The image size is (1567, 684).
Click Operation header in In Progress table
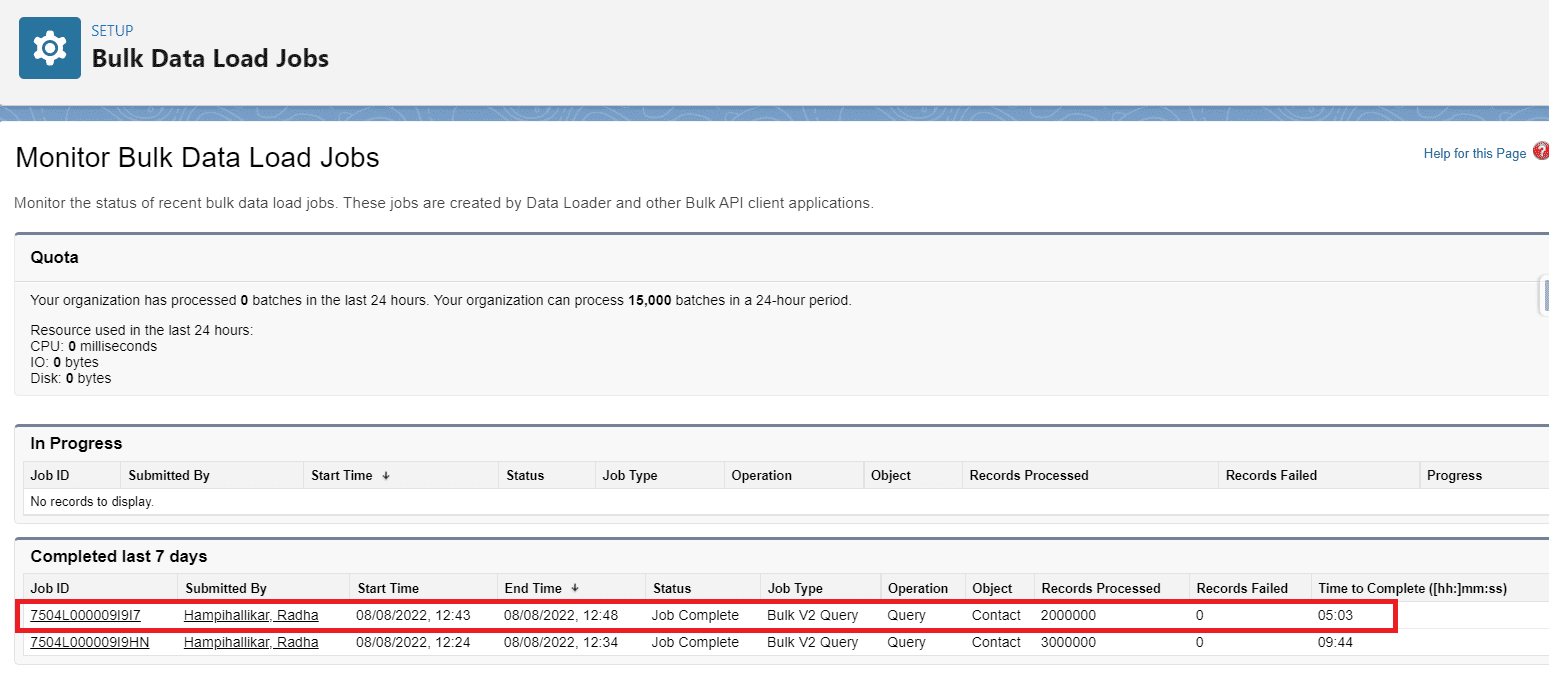click(761, 475)
